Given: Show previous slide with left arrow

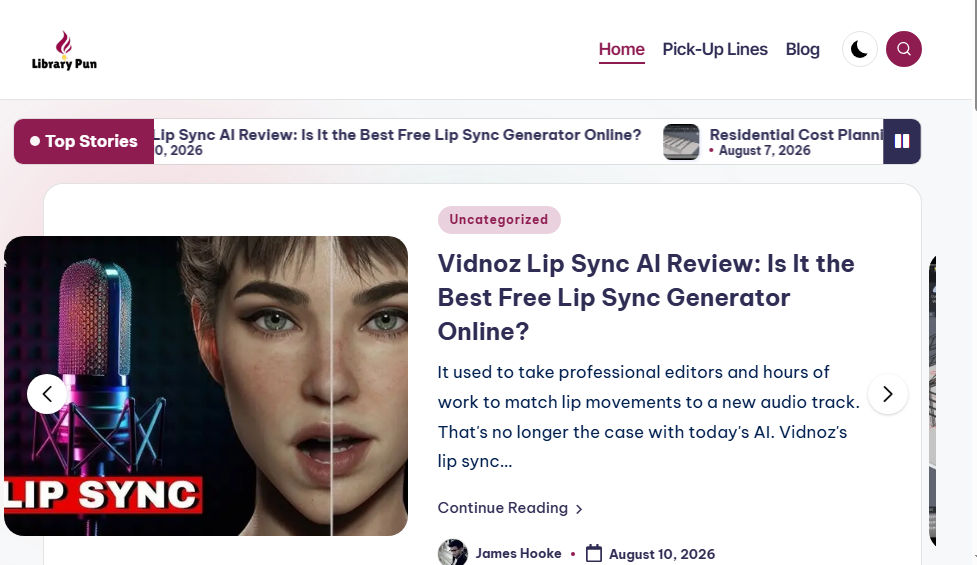Looking at the screenshot, I should [x=47, y=394].
